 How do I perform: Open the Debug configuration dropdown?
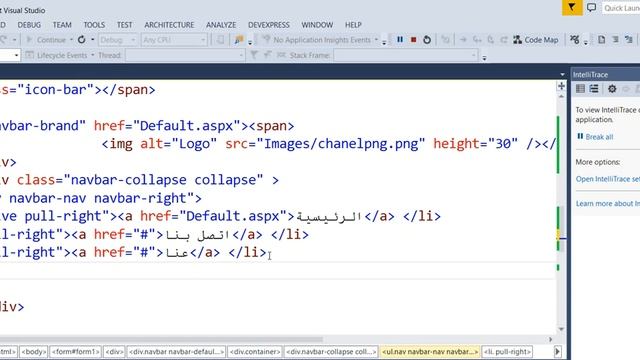[x=118, y=40]
